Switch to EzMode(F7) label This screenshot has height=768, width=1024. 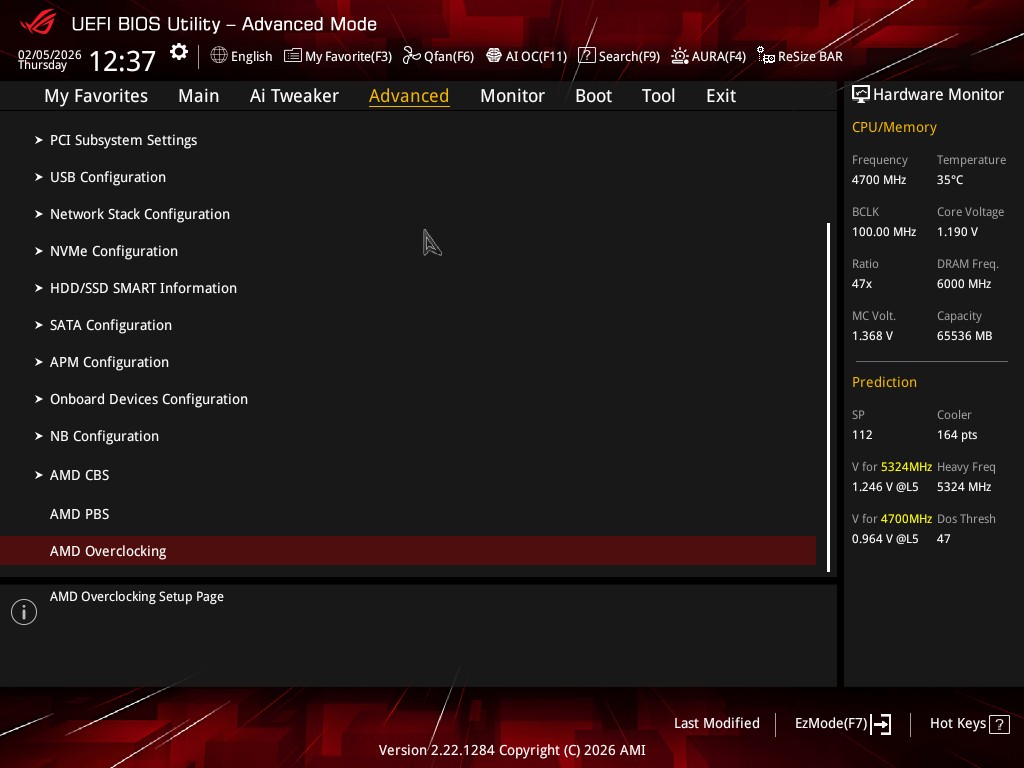tap(831, 724)
